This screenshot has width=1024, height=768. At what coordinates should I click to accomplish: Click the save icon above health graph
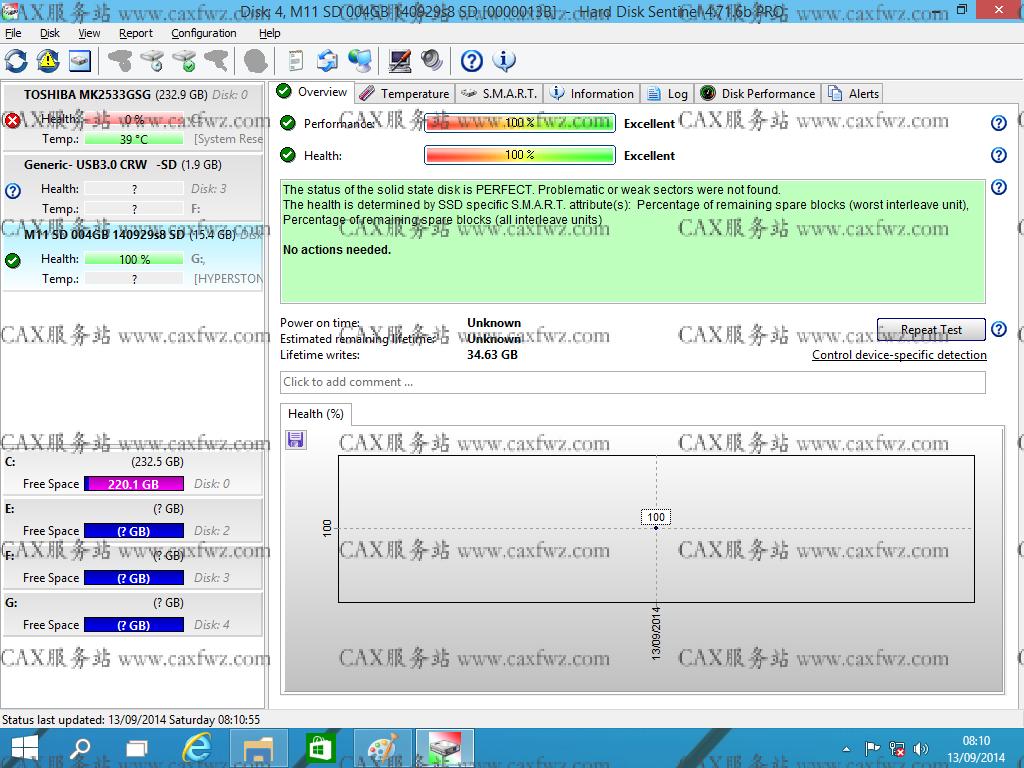point(296,440)
